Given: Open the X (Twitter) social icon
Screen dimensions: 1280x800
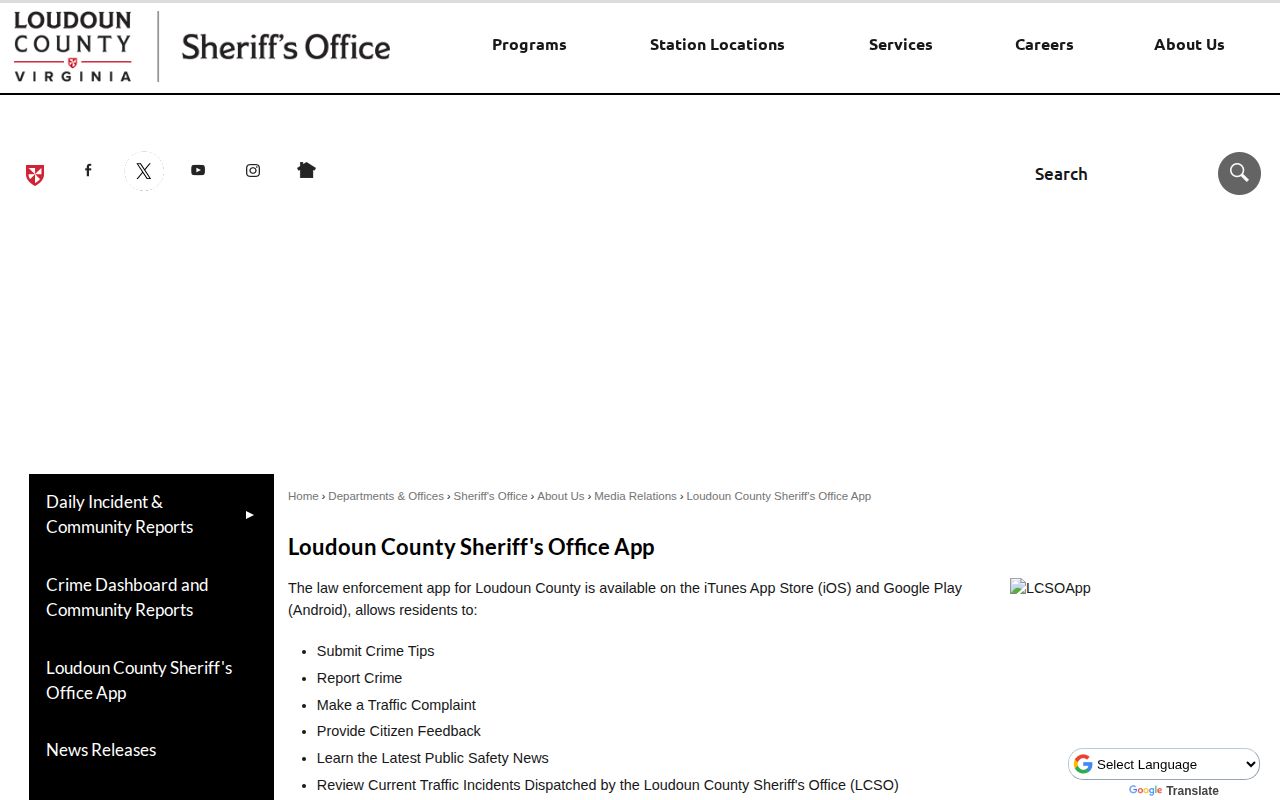Looking at the screenshot, I should (x=144, y=171).
